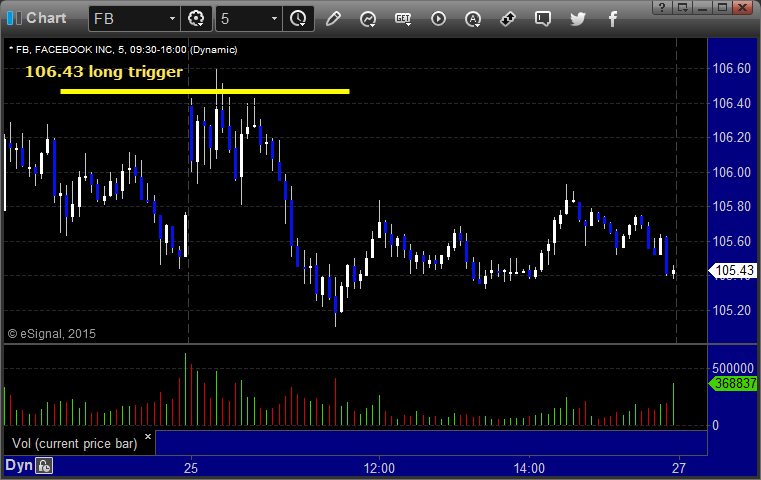761x480 pixels.
Task: Click the 27 date axis label
Action: 679,468
